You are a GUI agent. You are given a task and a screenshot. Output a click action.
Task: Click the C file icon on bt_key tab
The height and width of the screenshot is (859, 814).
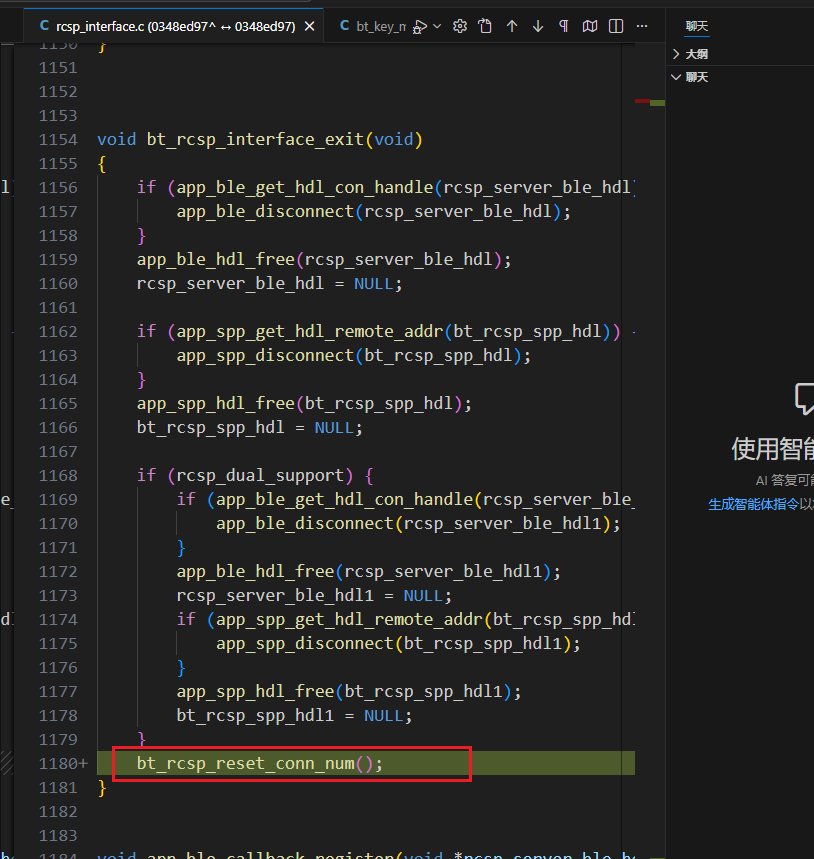coord(345,26)
